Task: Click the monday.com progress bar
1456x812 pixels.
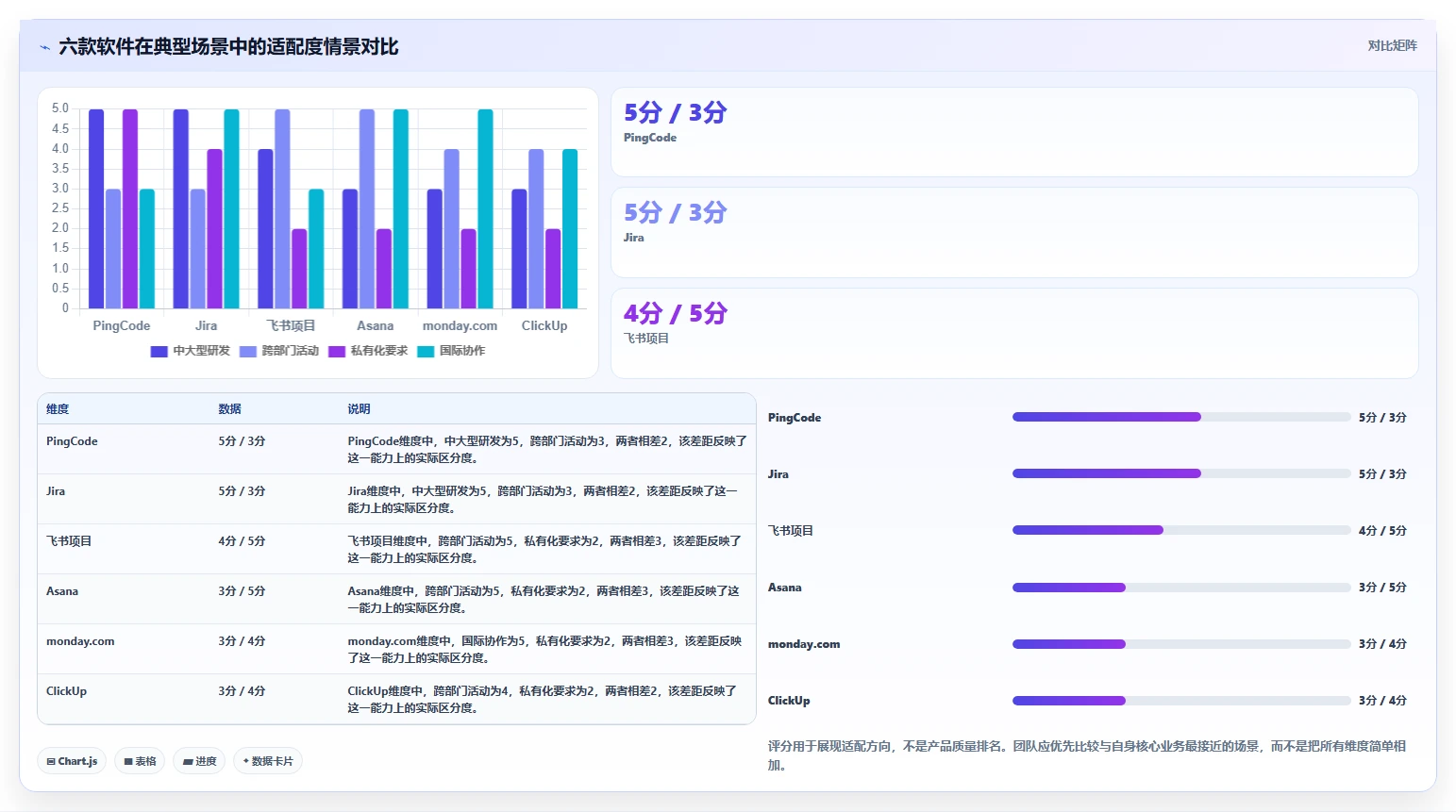Action: click(x=1181, y=644)
